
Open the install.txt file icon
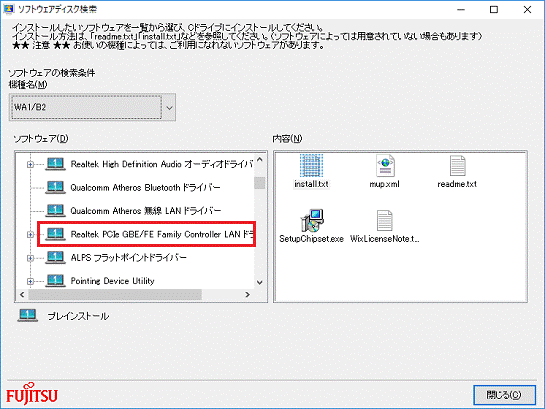[311, 166]
